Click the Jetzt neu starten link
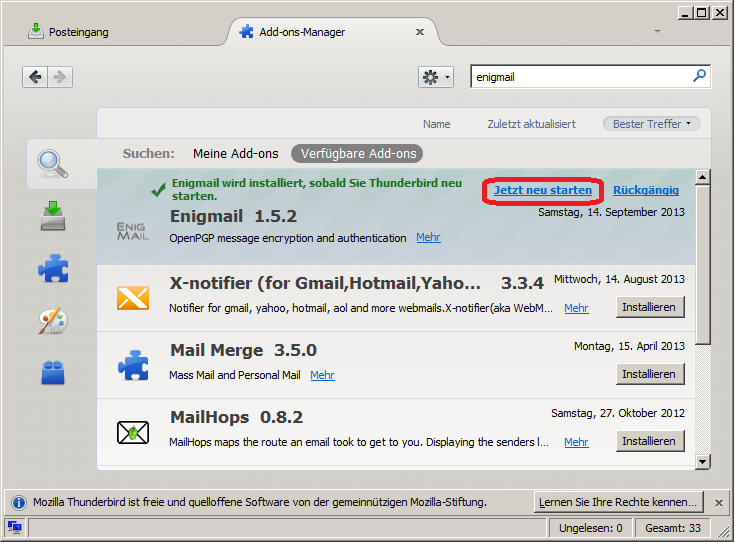This screenshot has width=734, height=542. click(x=542, y=190)
